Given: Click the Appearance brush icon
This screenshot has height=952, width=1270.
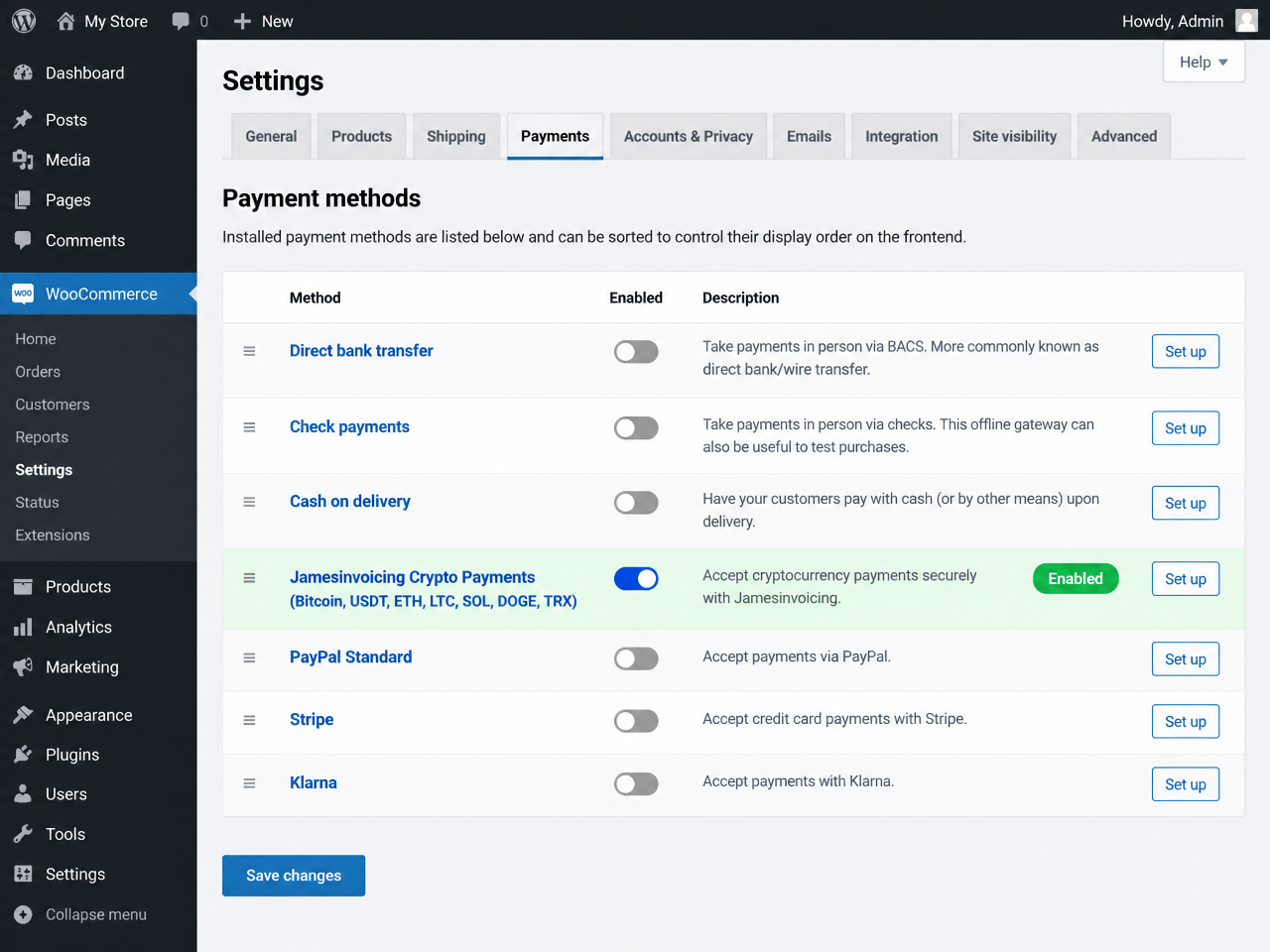Looking at the screenshot, I should tap(24, 715).
